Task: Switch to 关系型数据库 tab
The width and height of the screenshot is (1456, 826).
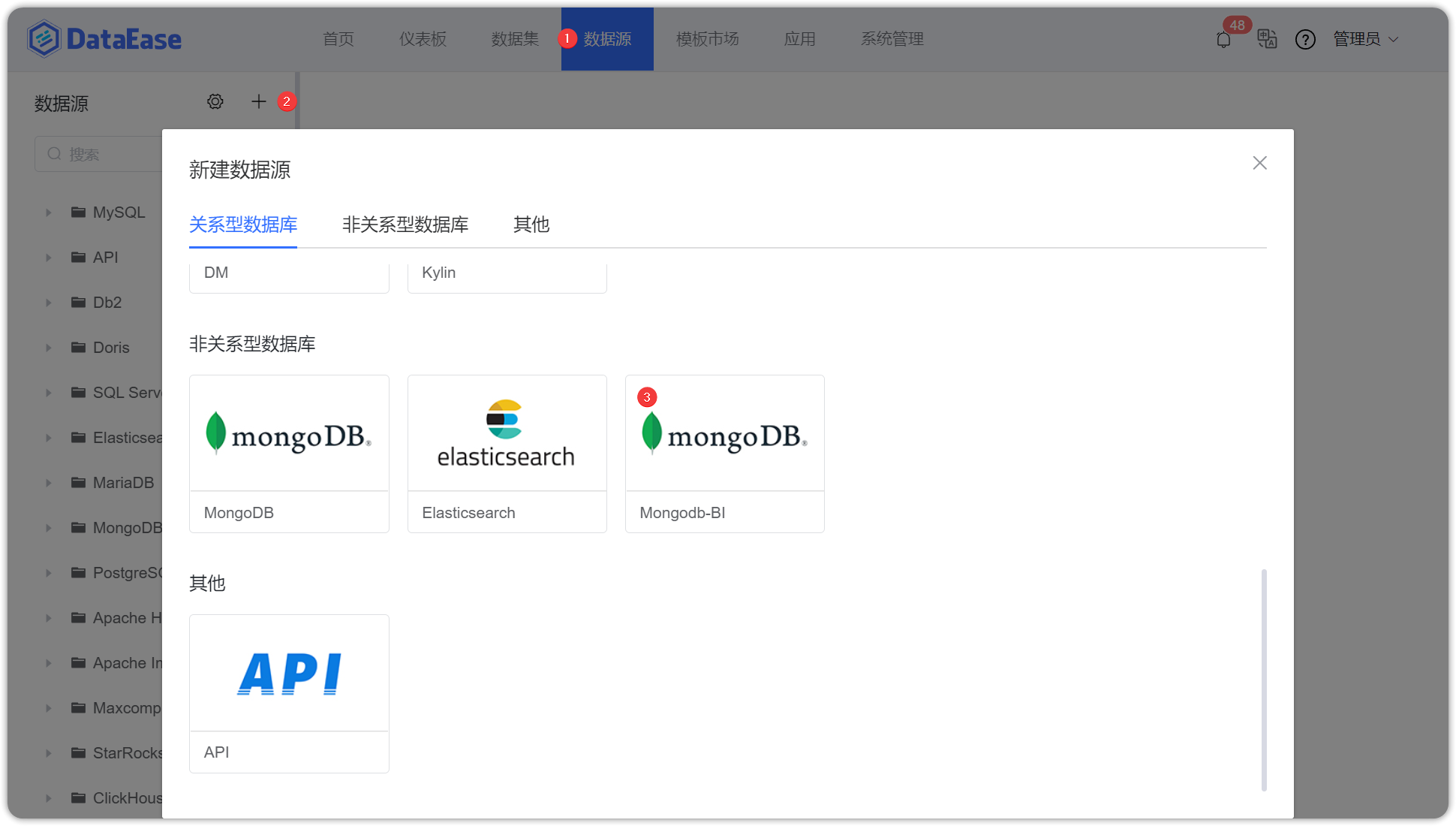Action: pyautogui.click(x=243, y=225)
